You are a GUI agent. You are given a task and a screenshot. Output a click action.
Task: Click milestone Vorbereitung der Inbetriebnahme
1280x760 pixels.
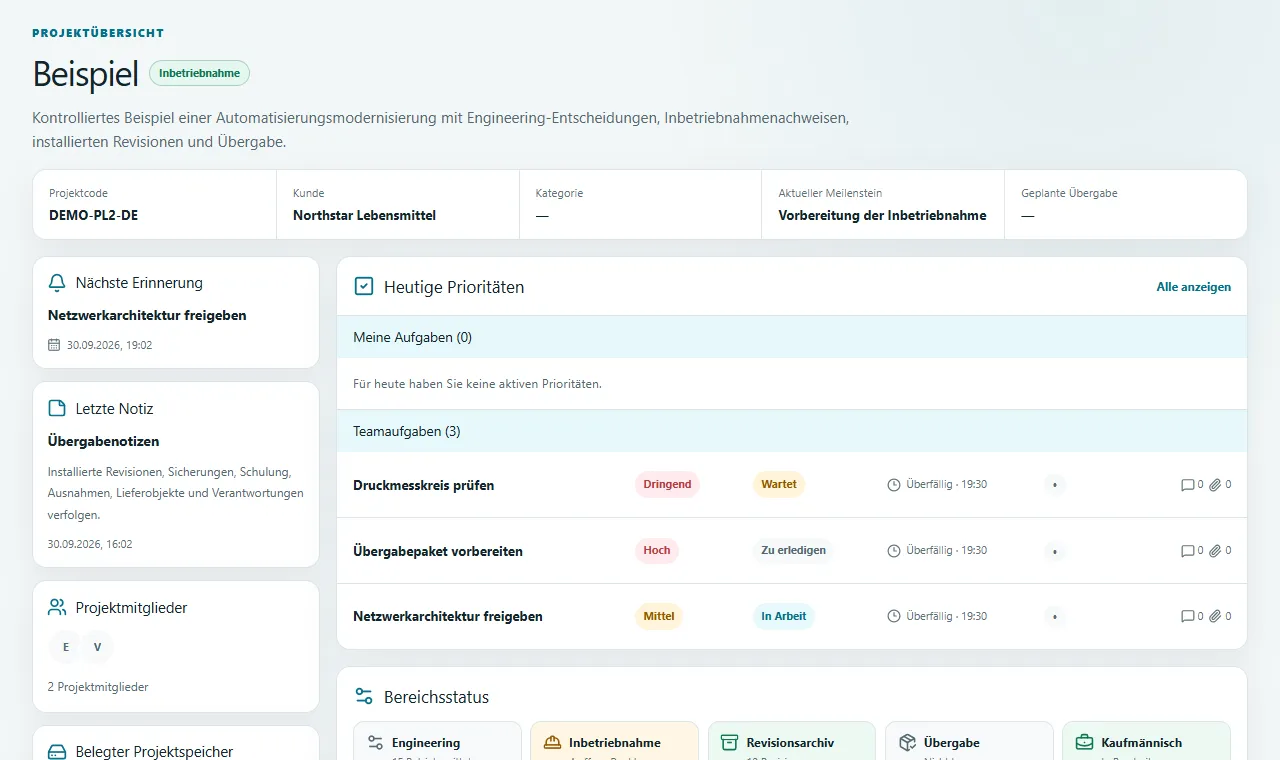[x=883, y=215]
